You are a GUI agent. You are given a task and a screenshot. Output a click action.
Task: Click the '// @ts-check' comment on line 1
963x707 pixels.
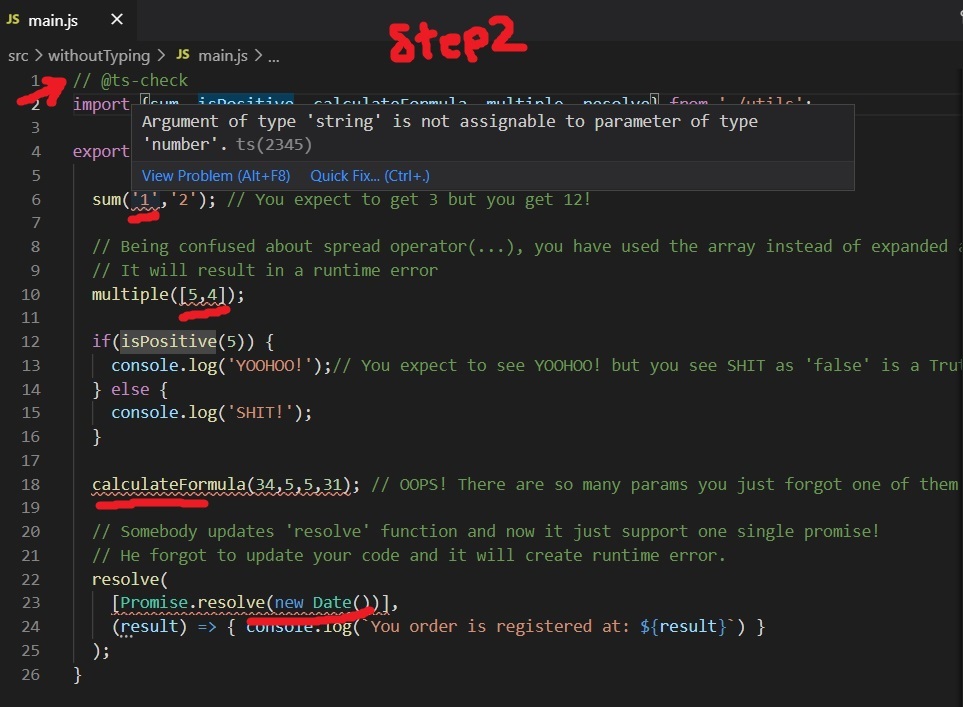pyautogui.click(x=129, y=80)
